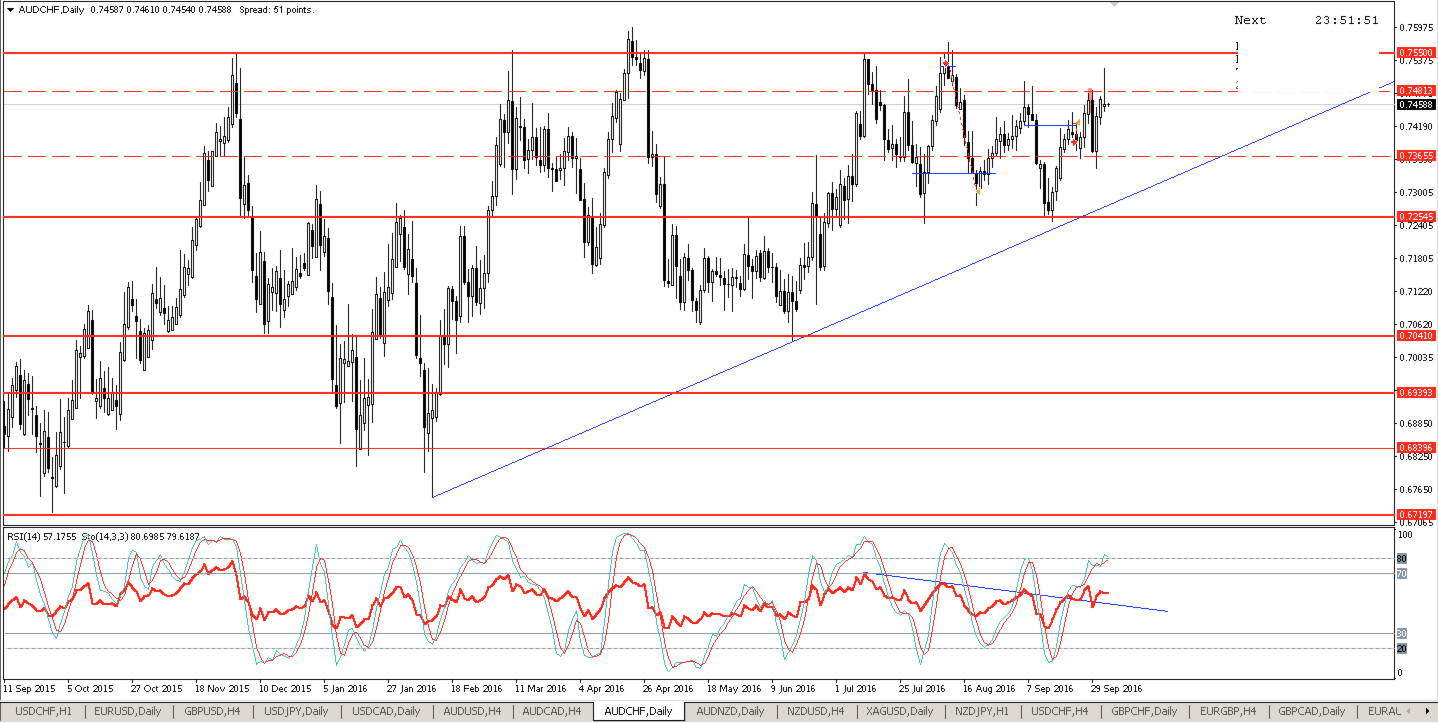
Task: Click the 0.73655 red price label
Action: pos(1416,156)
